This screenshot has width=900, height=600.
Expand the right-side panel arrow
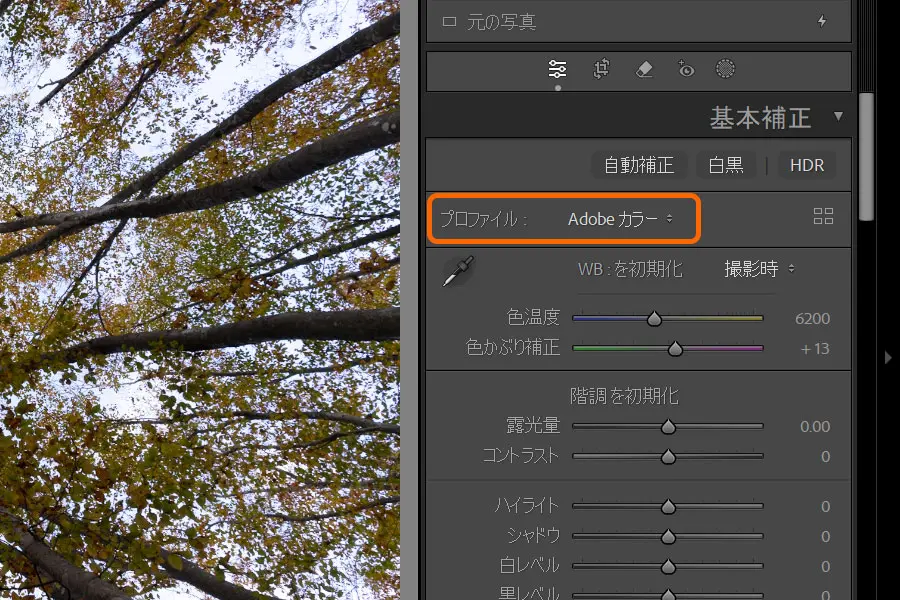coord(888,358)
